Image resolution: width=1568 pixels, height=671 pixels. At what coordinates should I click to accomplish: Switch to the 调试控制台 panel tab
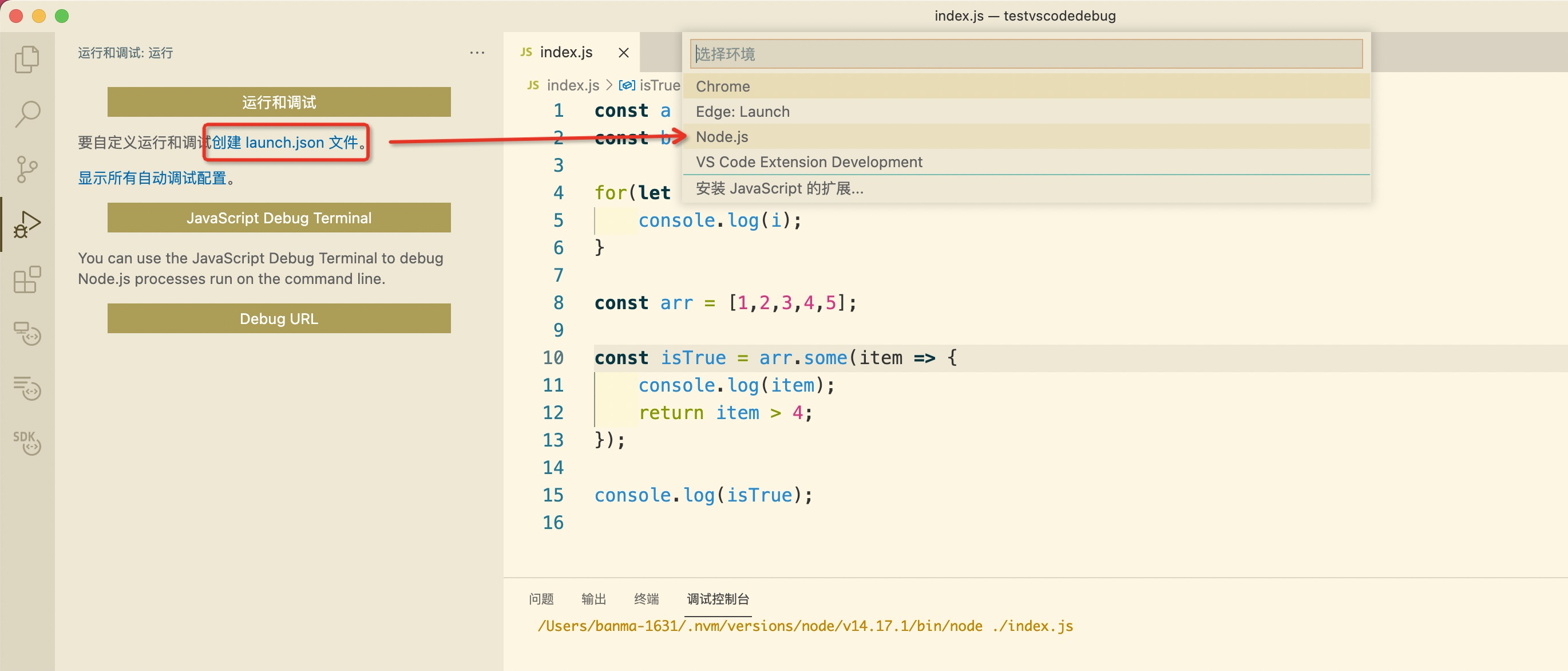(718, 598)
